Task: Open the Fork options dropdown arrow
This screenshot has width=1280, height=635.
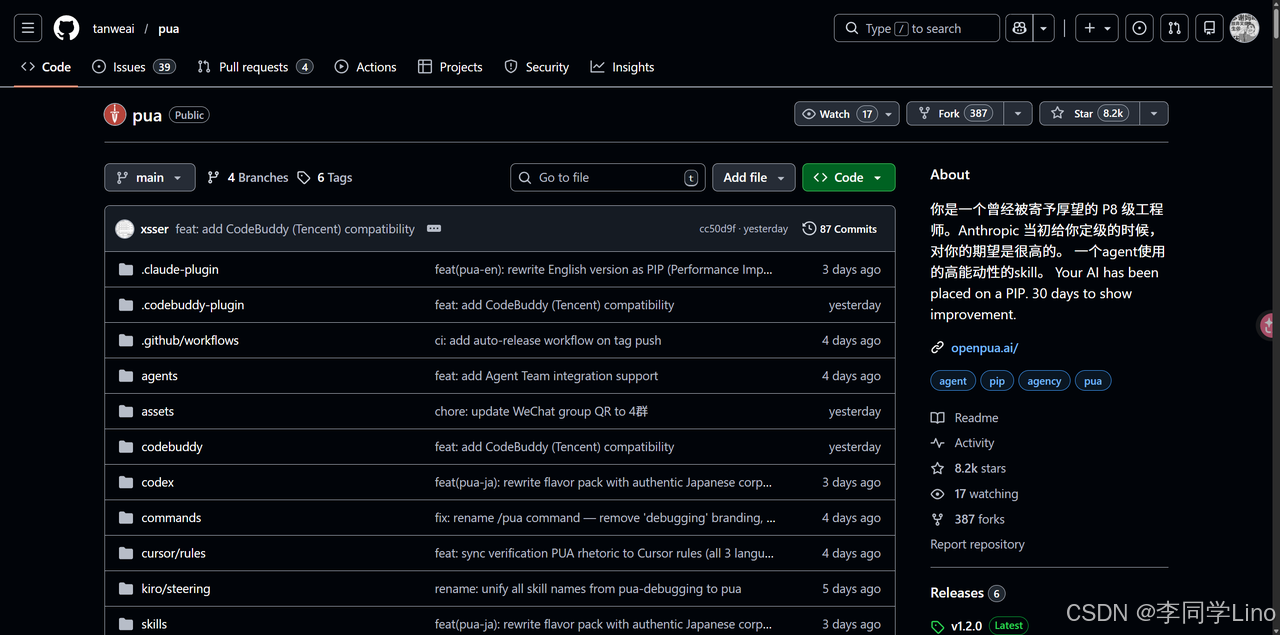Action: [1018, 114]
